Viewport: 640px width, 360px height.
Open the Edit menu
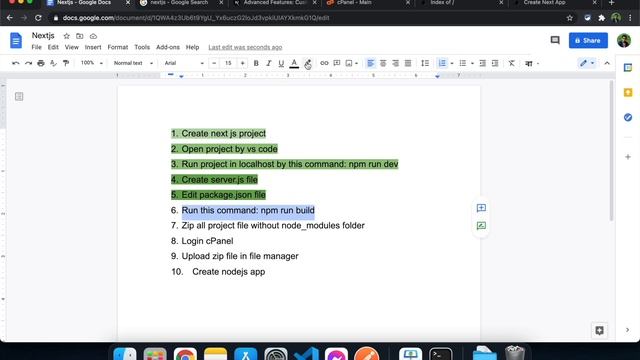point(53,47)
